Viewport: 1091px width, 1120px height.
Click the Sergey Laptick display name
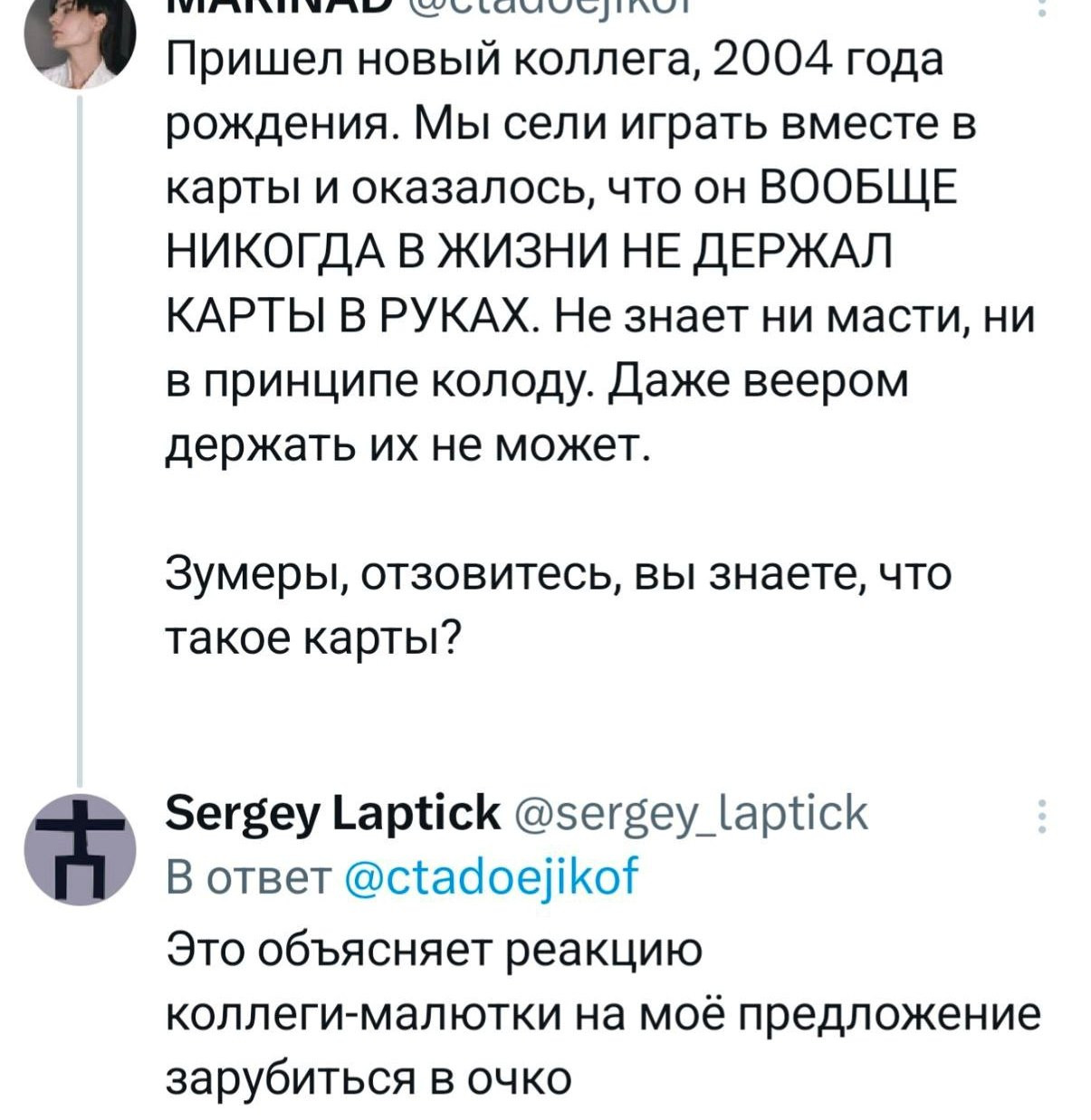click(x=333, y=813)
